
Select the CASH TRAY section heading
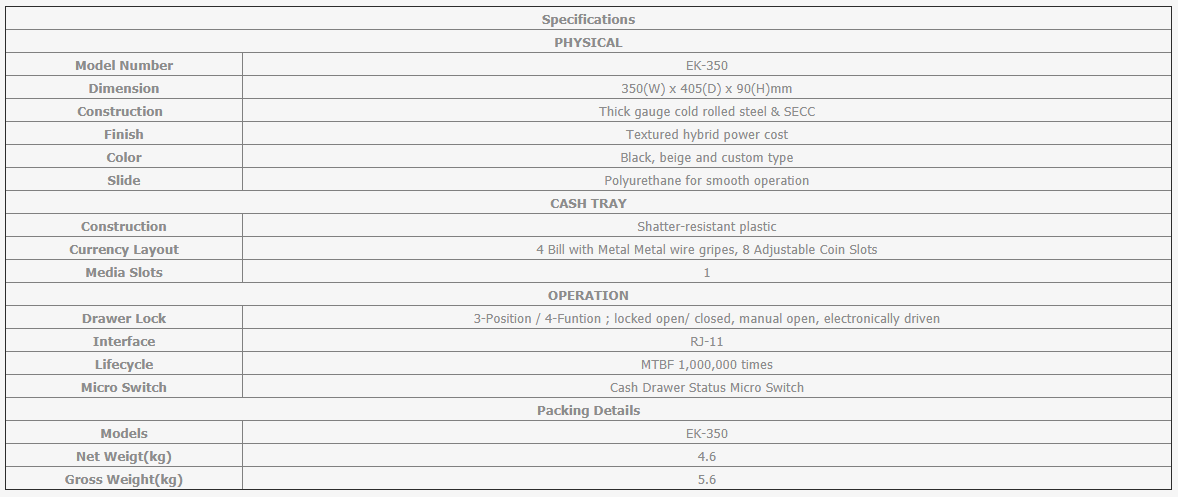click(588, 203)
